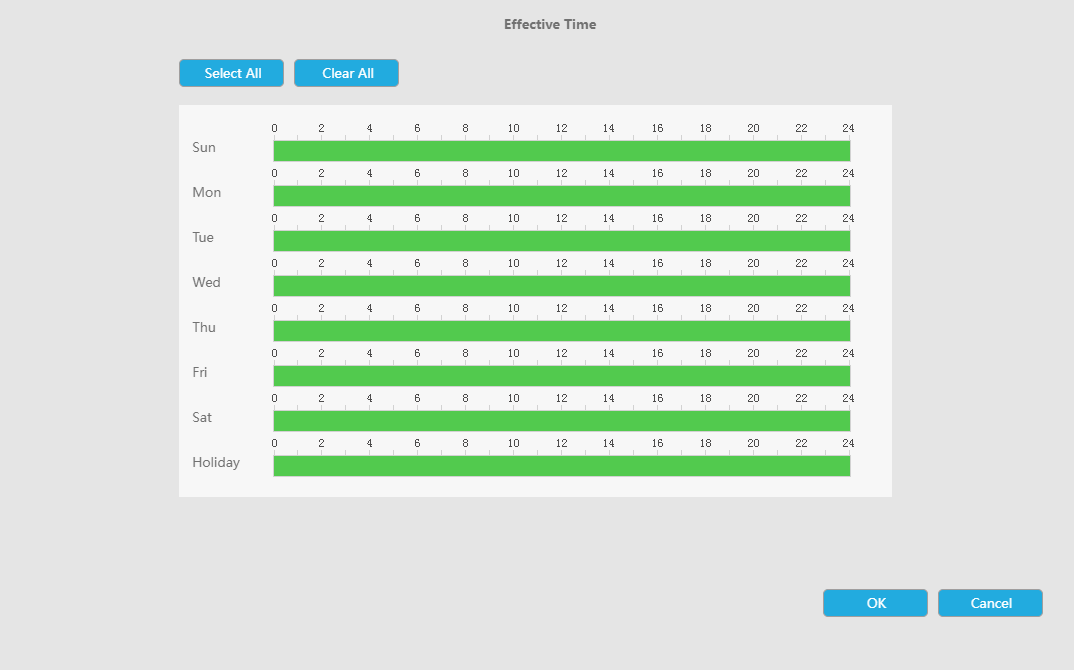1074x670 pixels.
Task: Click the Select All button
Action: [x=232, y=73]
